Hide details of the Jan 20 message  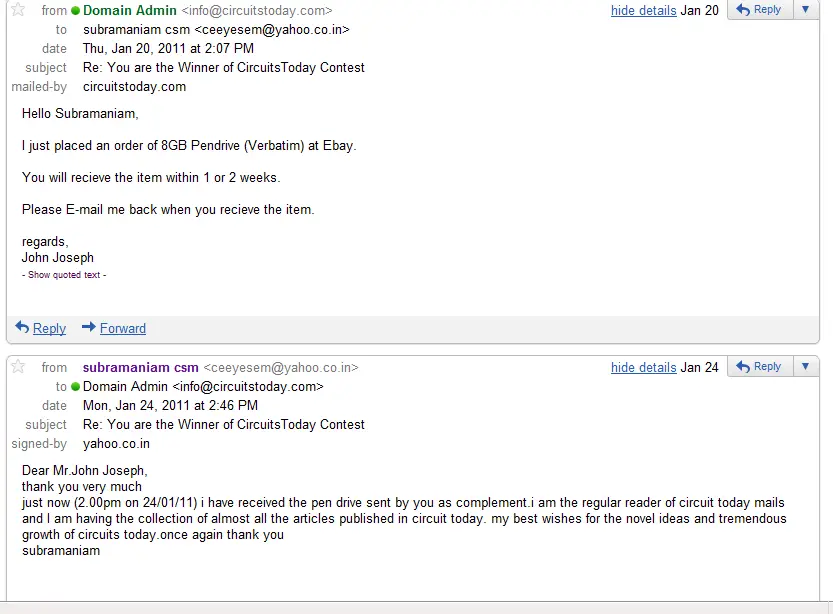pos(643,10)
